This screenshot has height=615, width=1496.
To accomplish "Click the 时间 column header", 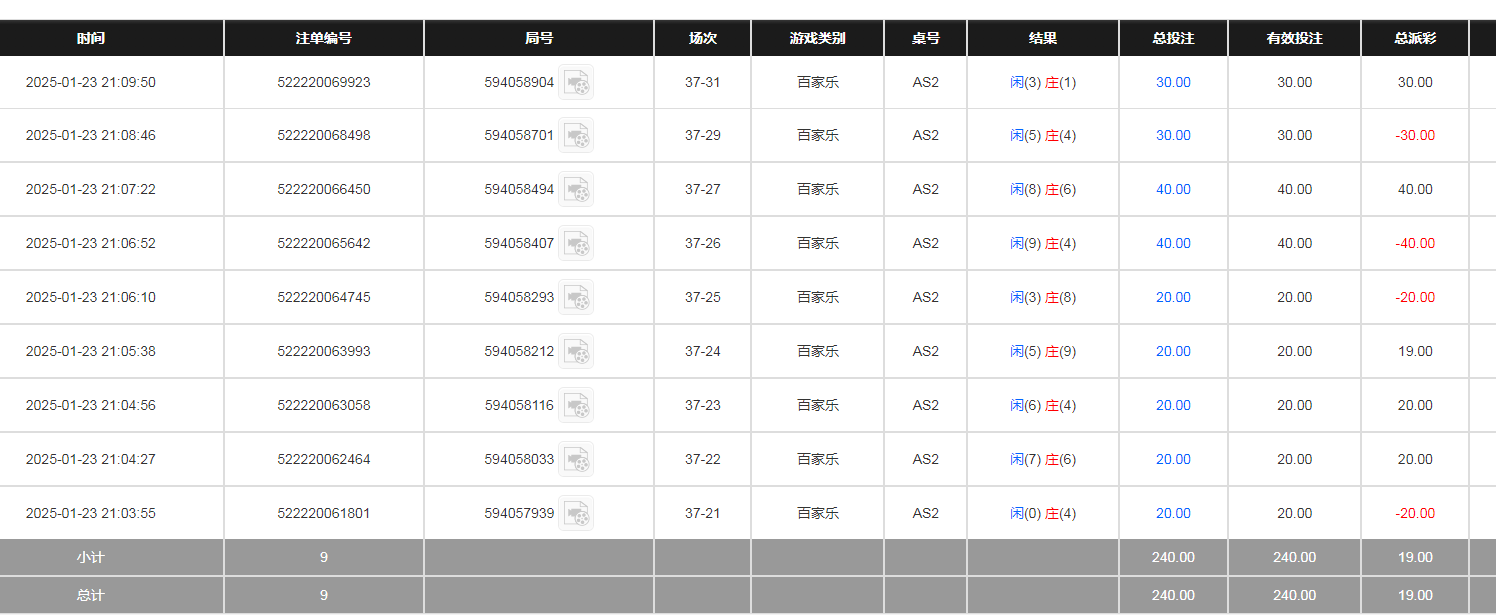I will 91,39.
